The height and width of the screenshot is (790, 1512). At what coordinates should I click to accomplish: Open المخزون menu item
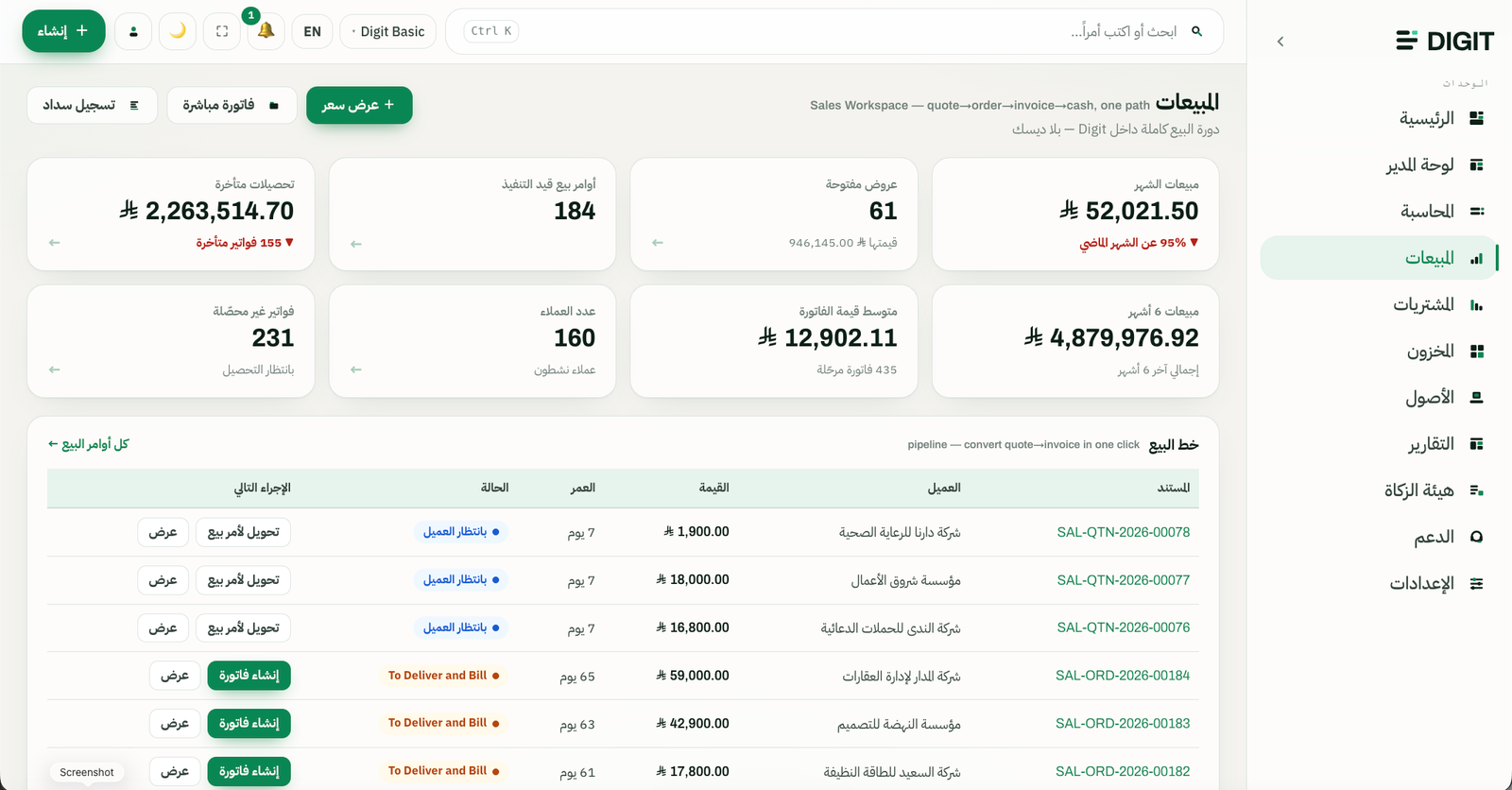coord(1379,351)
